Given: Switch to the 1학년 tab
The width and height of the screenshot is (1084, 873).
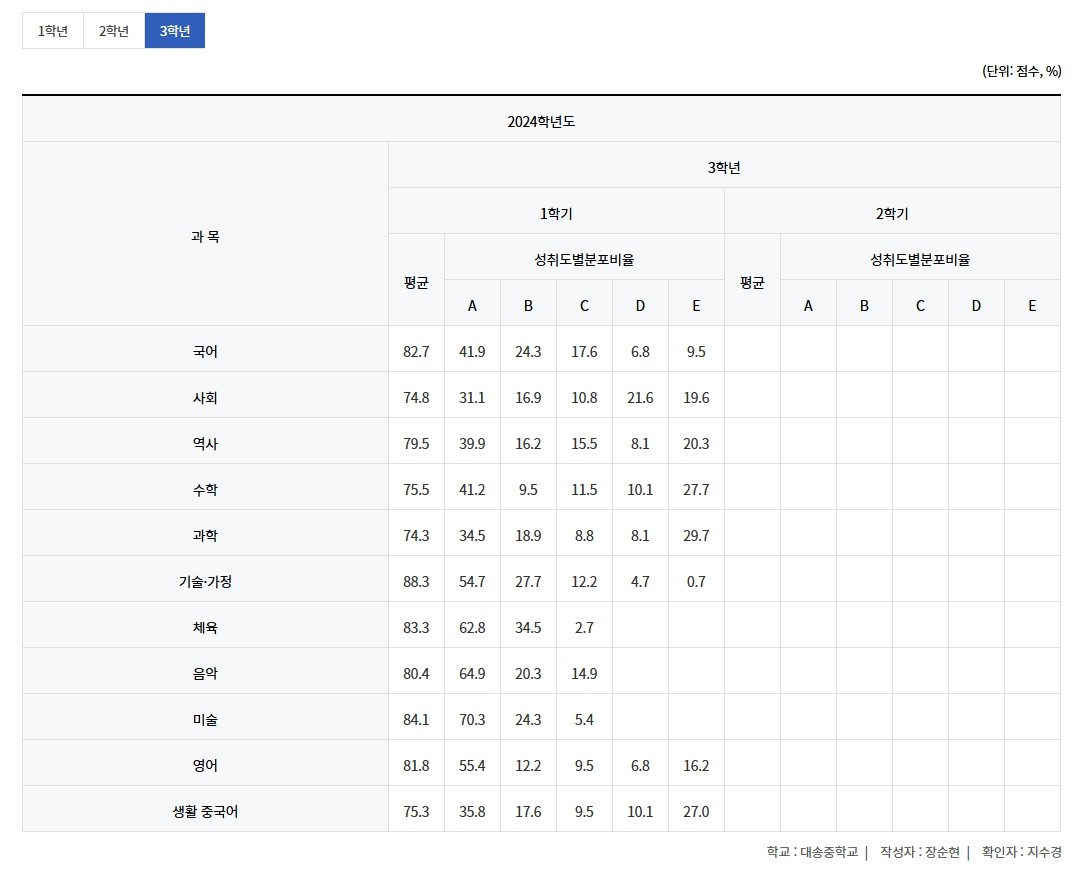Looking at the screenshot, I should click(x=53, y=31).
